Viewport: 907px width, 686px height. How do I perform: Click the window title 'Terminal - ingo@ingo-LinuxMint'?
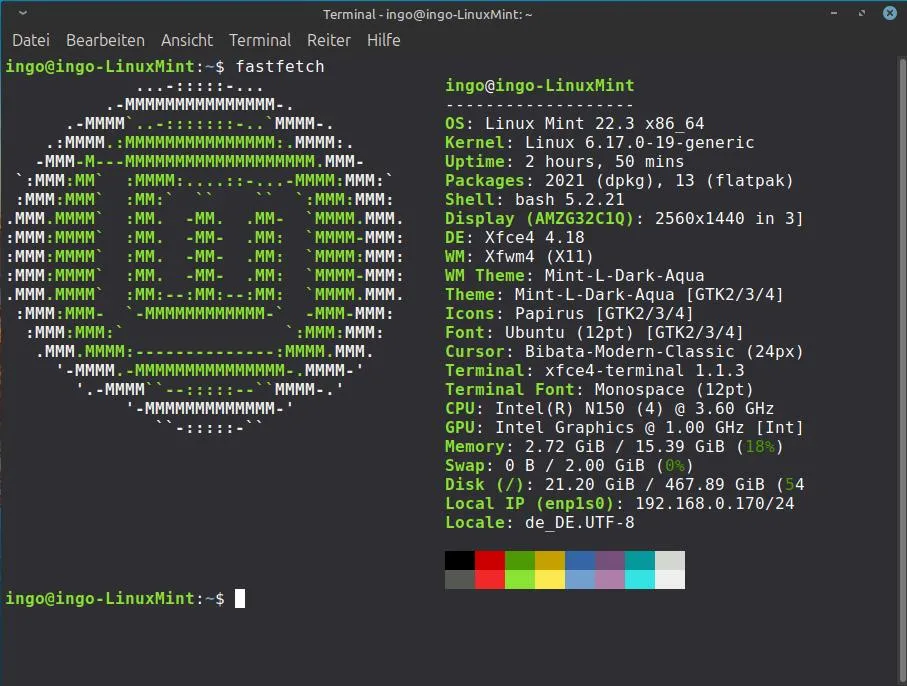(x=427, y=14)
